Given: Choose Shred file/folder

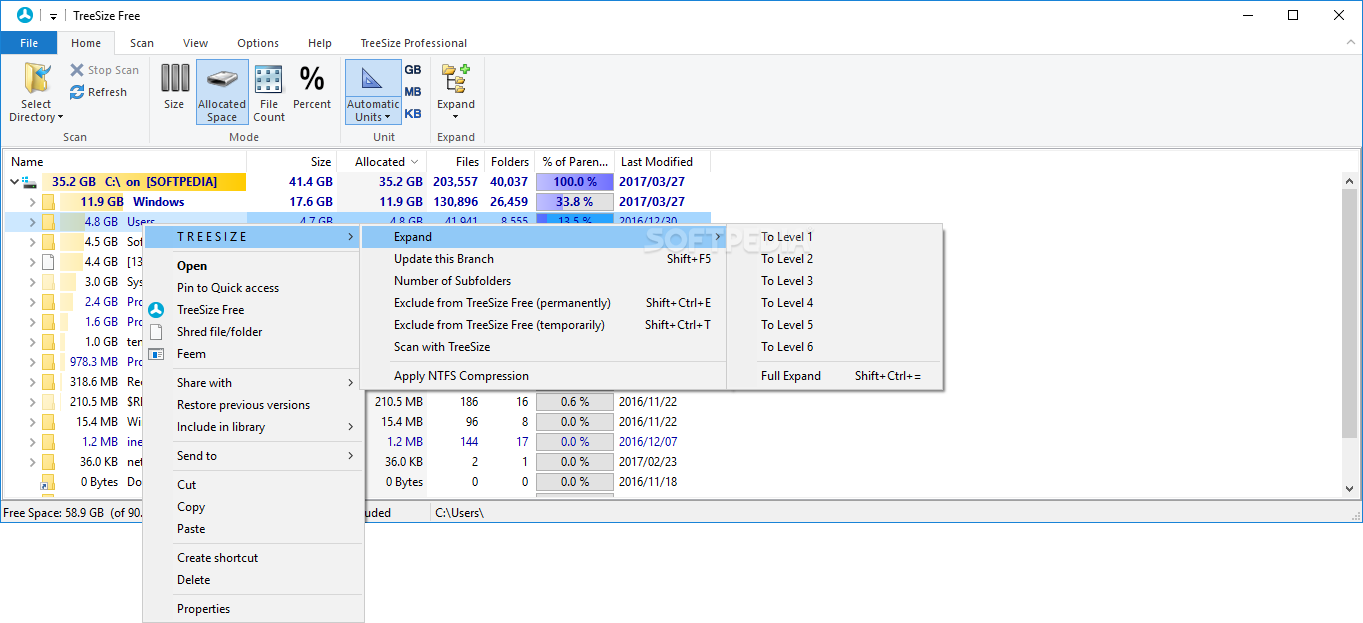Looking at the screenshot, I should pos(252,332).
